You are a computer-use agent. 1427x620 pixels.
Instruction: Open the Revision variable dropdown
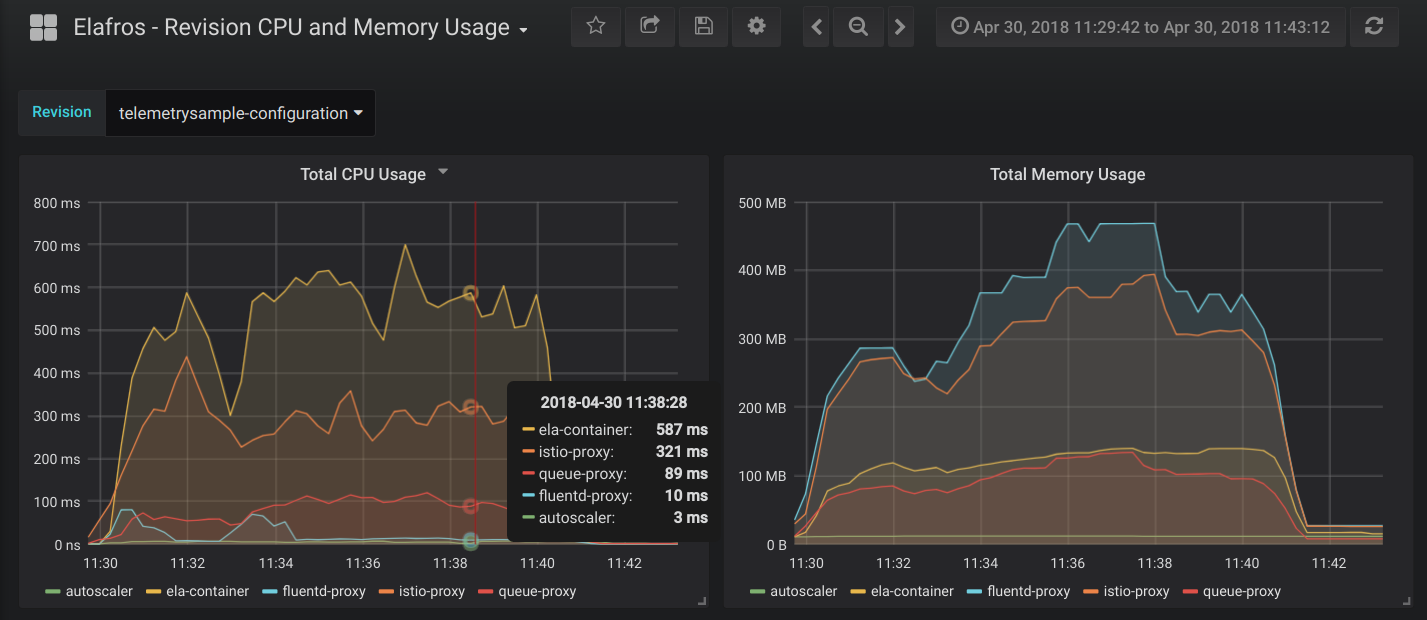click(x=240, y=113)
